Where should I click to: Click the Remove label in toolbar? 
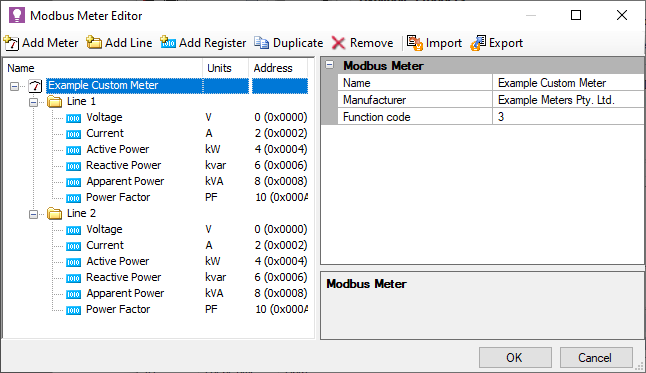click(372, 43)
